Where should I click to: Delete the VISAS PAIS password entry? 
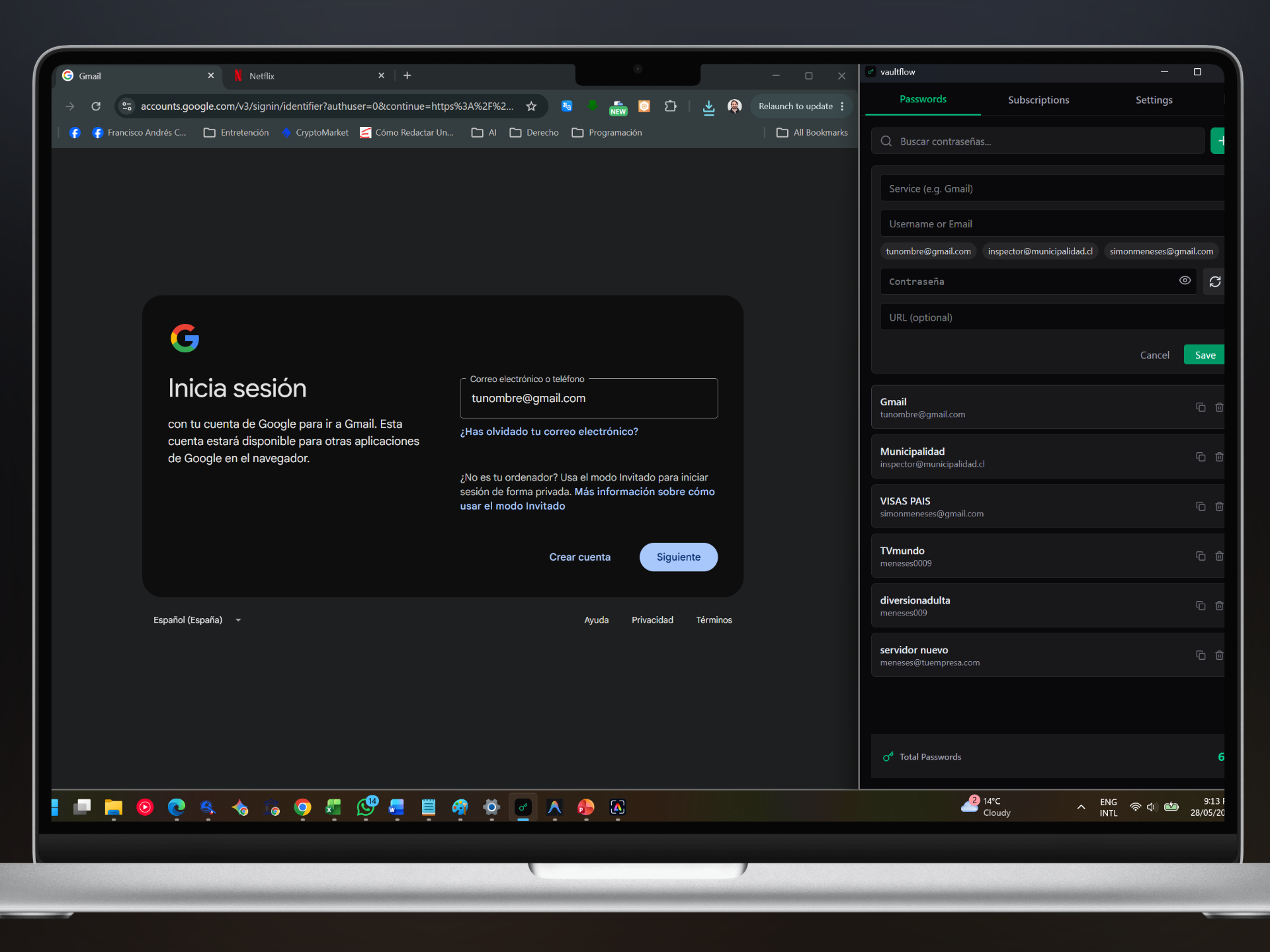pos(1219,506)
